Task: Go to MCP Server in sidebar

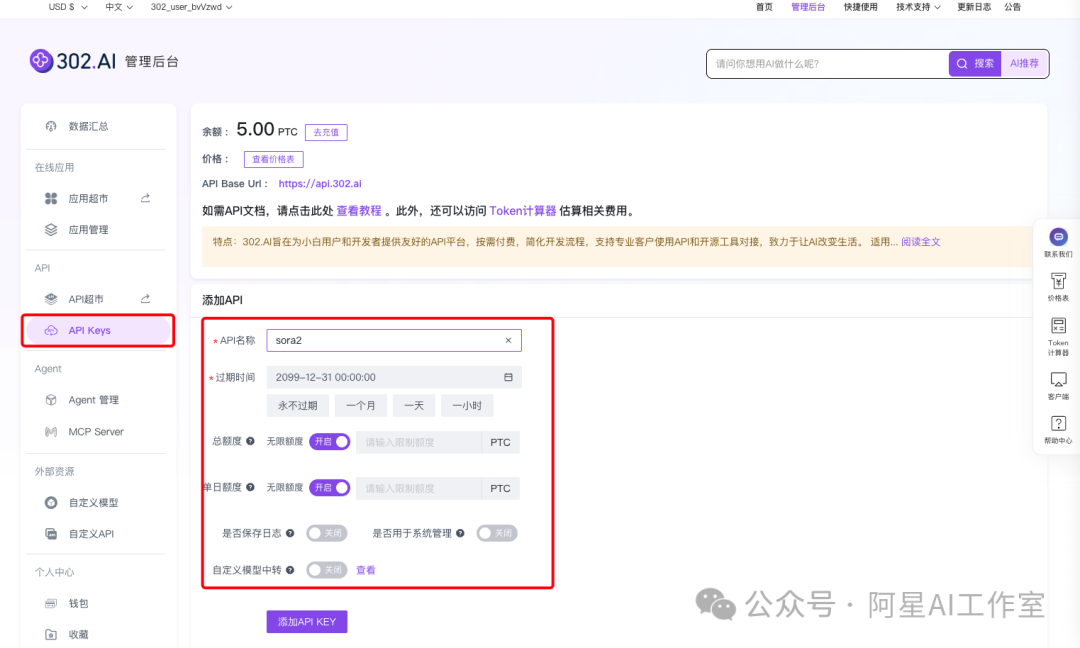Action: 95,432
